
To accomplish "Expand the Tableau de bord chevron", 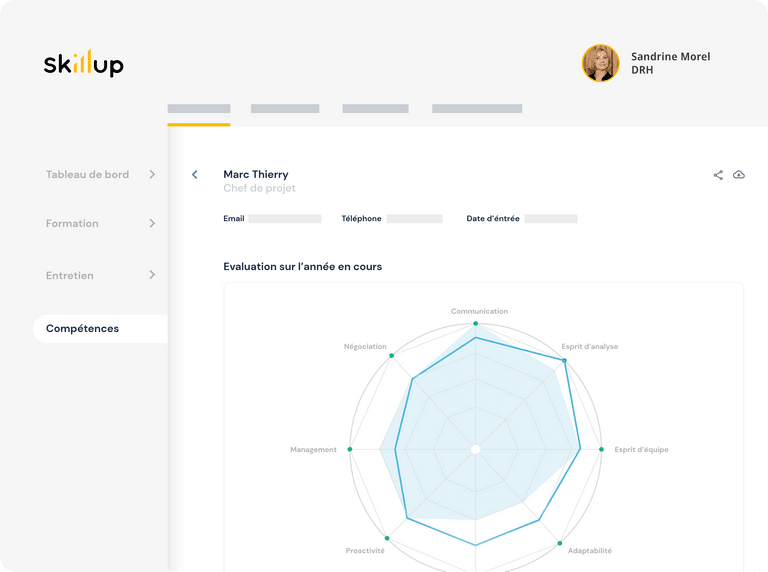I will coord(152,174).
